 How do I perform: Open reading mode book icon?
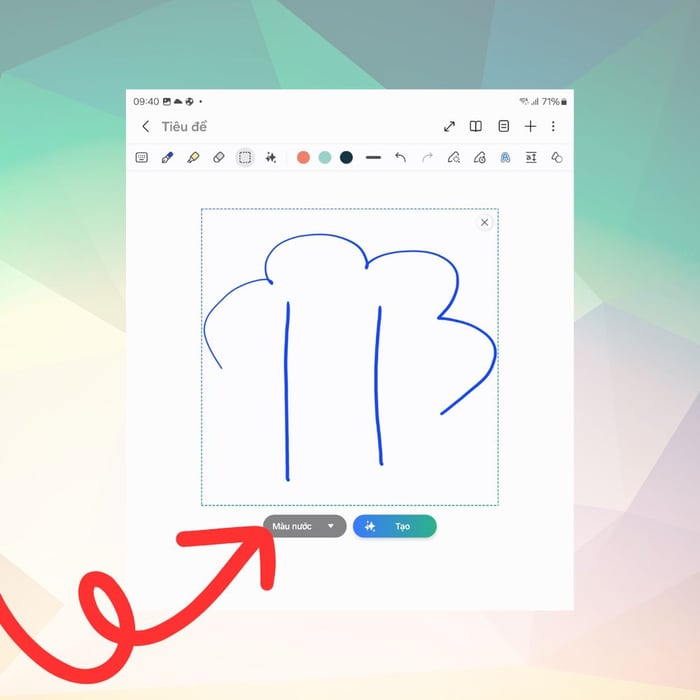point(476,126)
